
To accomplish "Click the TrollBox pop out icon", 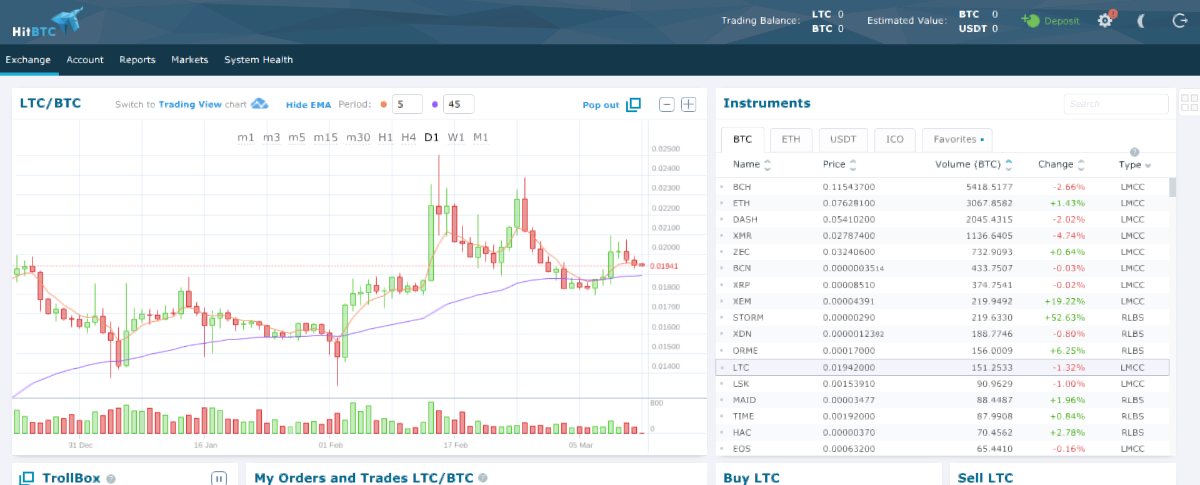I will click(x=27, y=478).
